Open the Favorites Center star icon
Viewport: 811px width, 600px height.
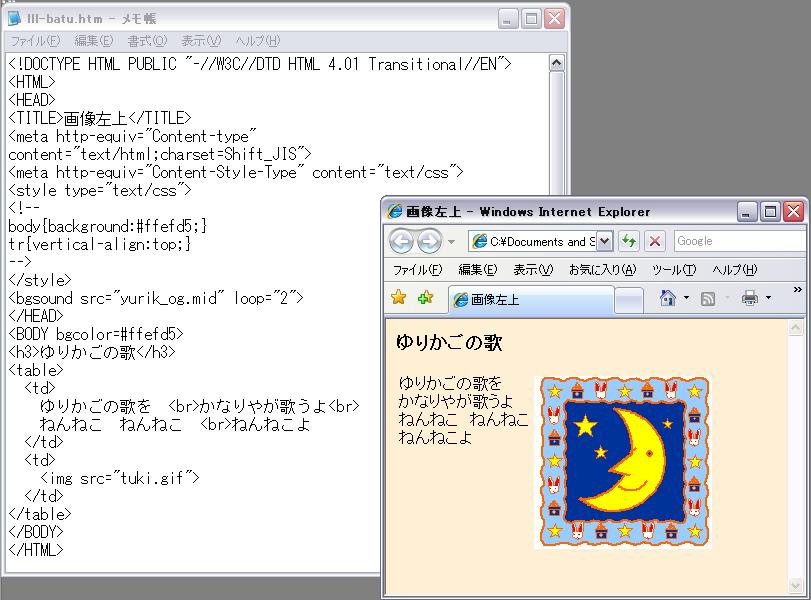399,297
